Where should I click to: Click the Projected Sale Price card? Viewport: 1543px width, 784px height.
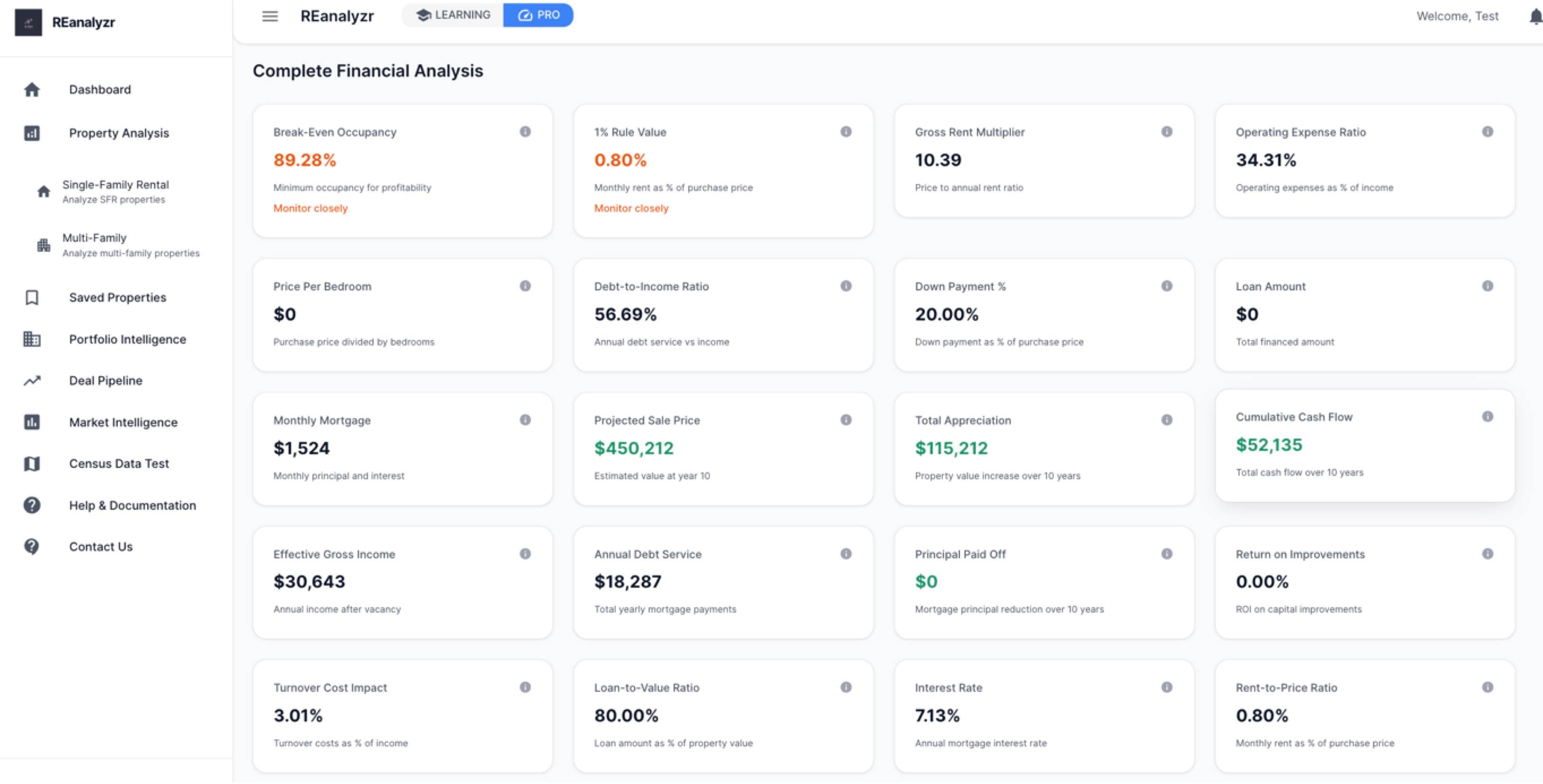[x=723, y=449]
